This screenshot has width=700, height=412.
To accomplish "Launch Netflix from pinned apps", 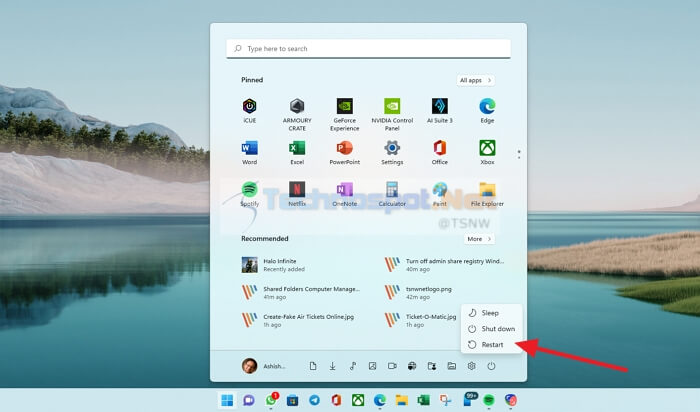I will point(297,194).
